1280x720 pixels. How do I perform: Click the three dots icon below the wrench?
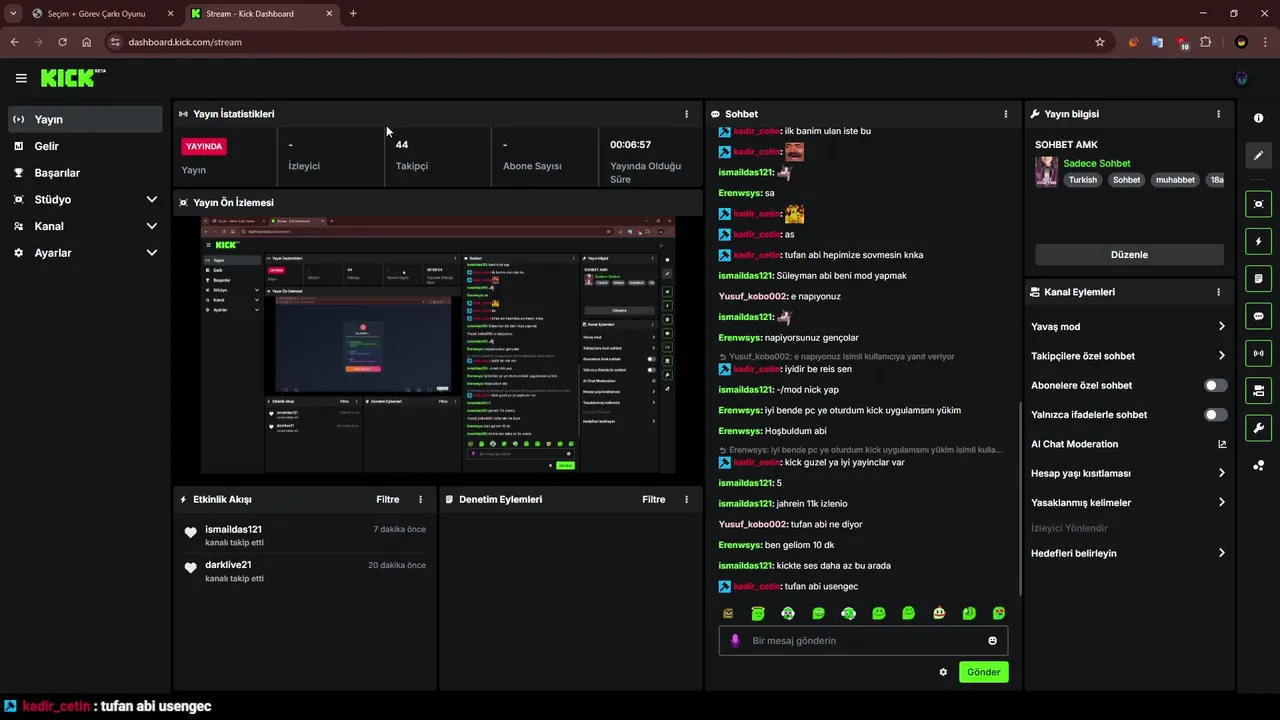[1258, 465]
